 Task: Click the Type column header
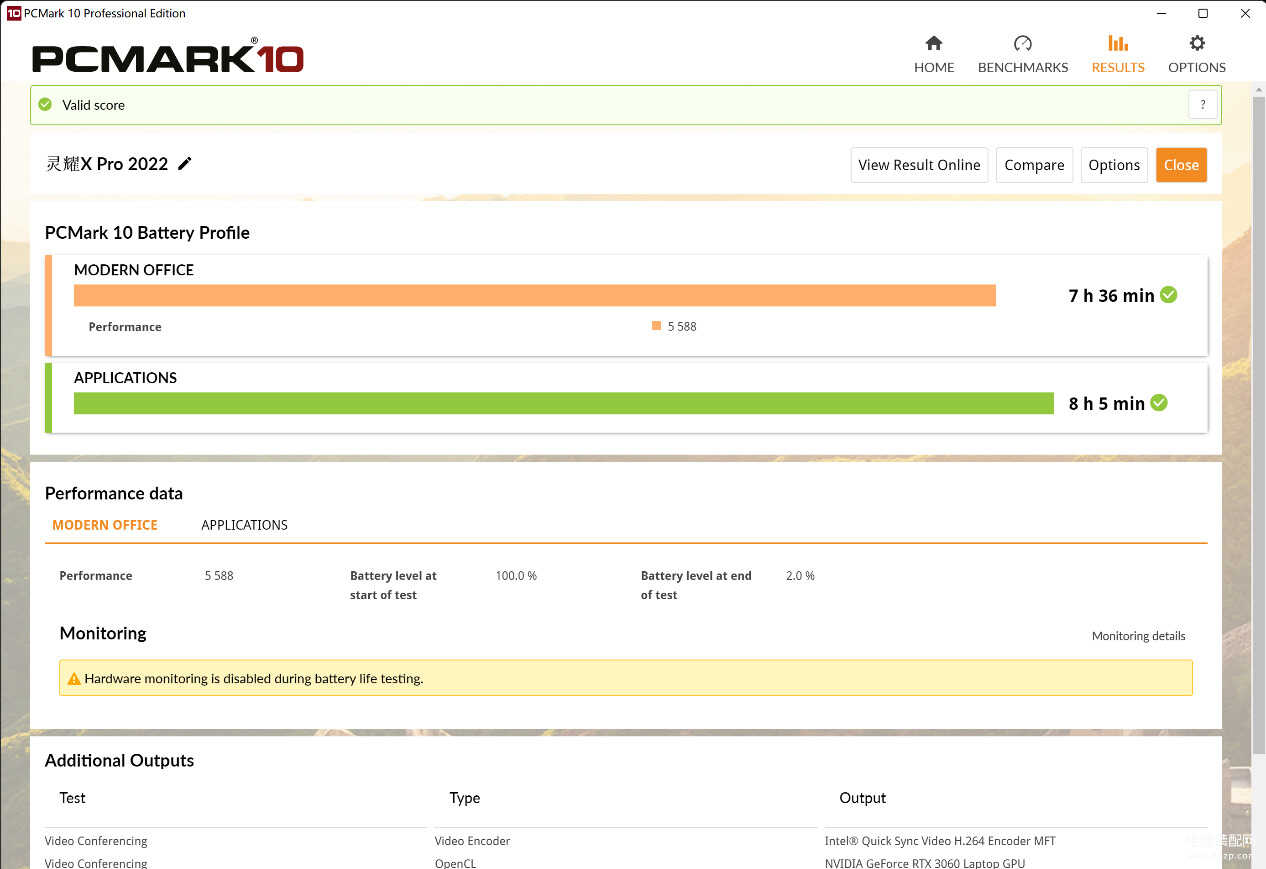464,798
